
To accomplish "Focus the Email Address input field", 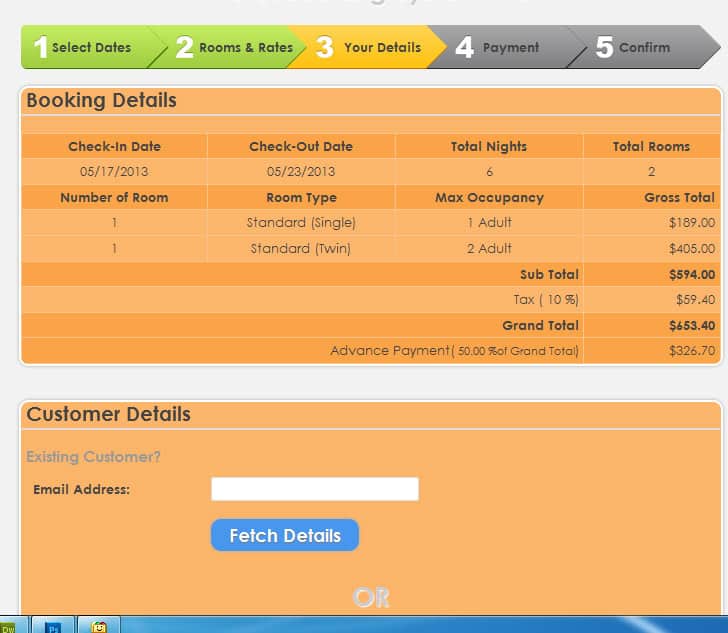I will pyautogui.click(x=315, y=489).
